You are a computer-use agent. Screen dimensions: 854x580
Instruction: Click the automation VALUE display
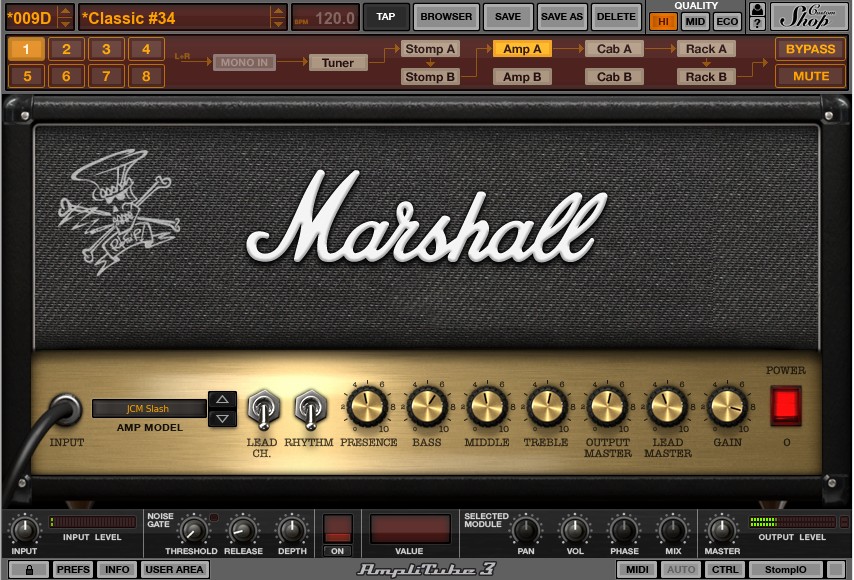tap(410, 528)
